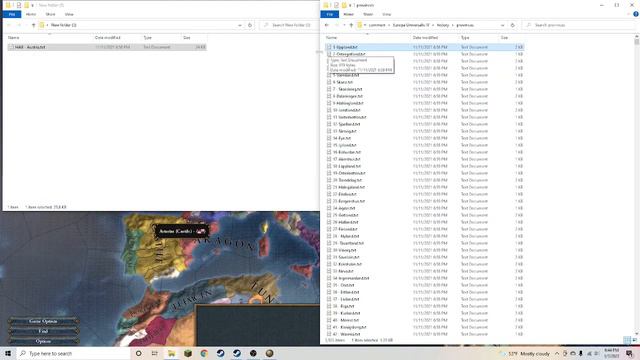
Task: Sort by Date modified in provinces window
Action: [x=425, y=38]
